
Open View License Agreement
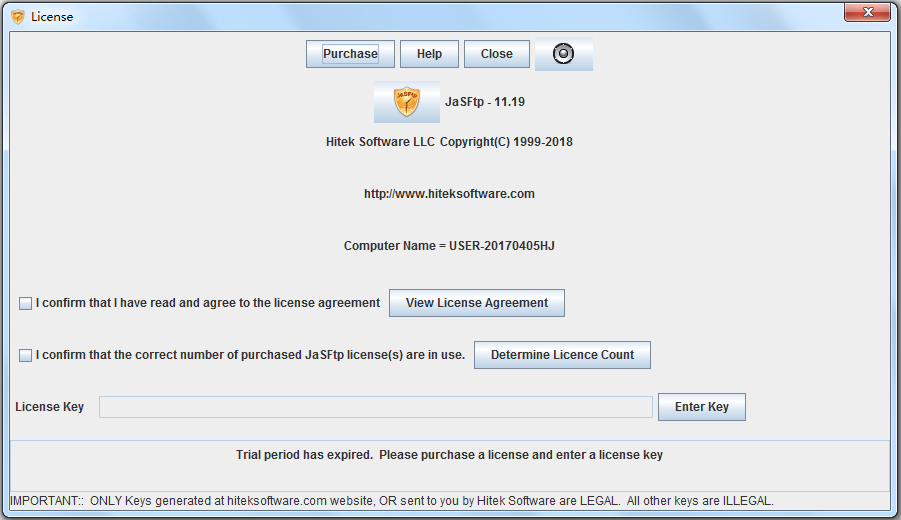click(477, 303)
